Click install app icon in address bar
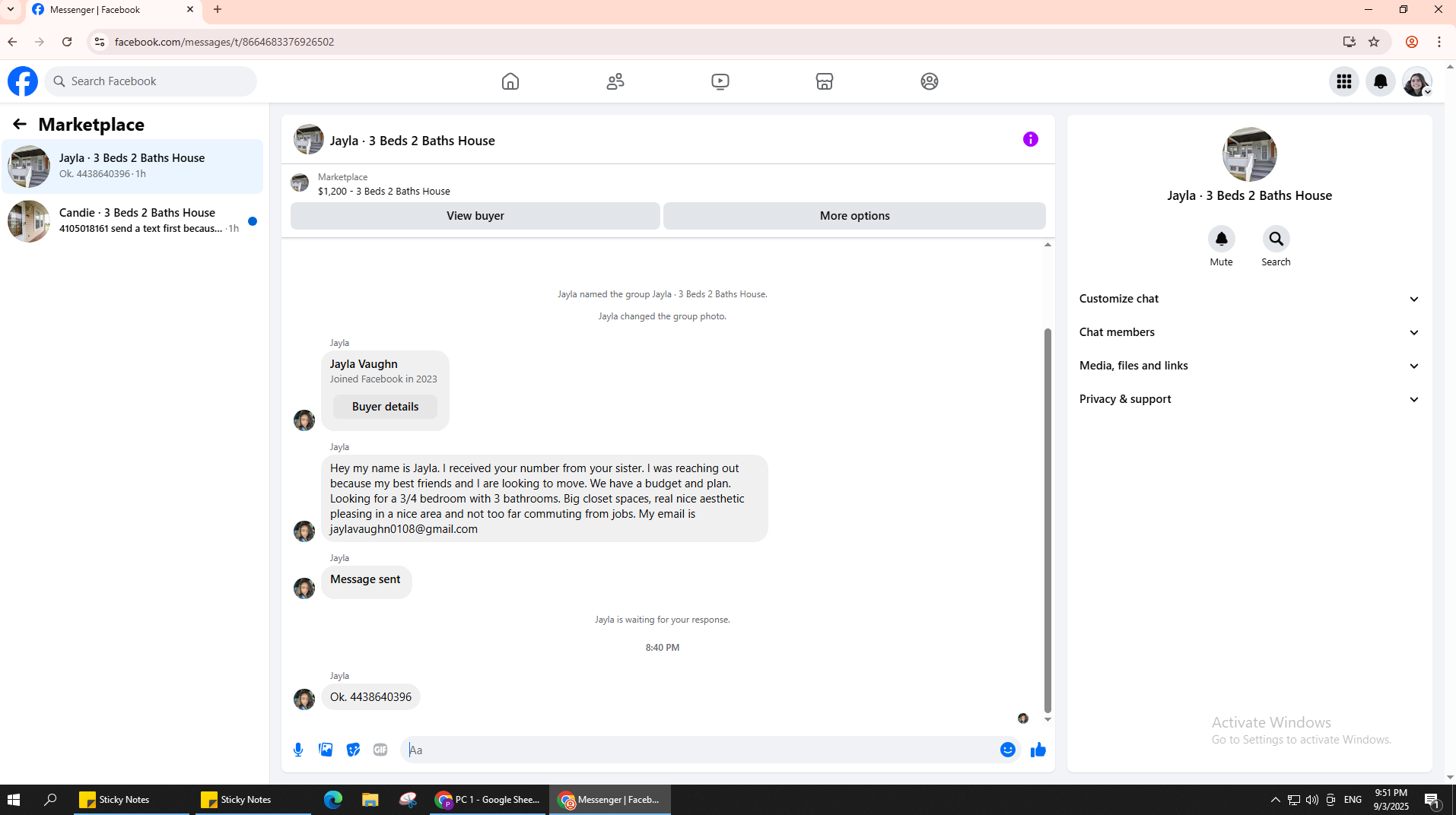This screenshot has width=1456, height=815. tap(1350, 42)
